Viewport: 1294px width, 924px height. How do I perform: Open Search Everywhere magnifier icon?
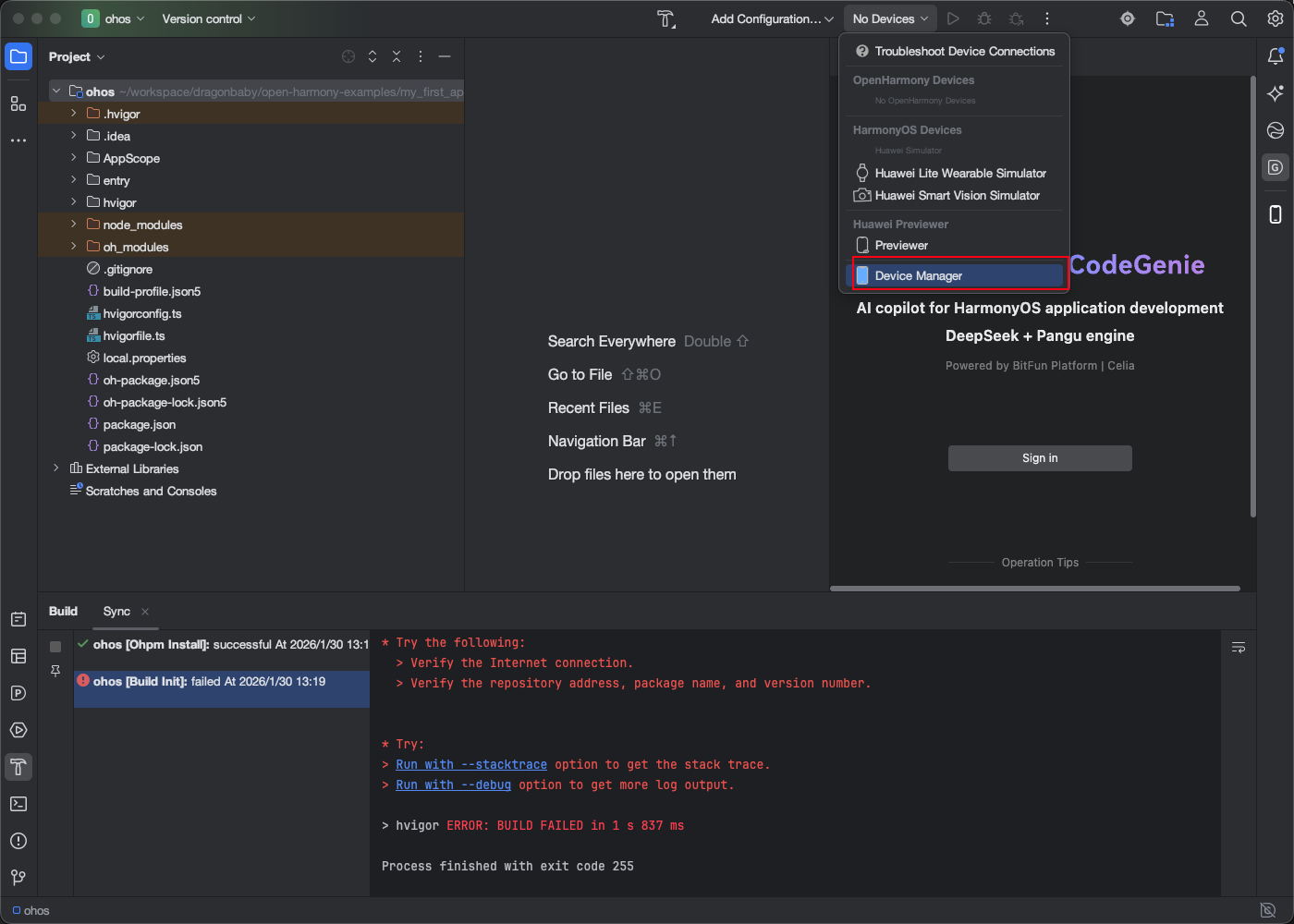(x=1239, y=18)
